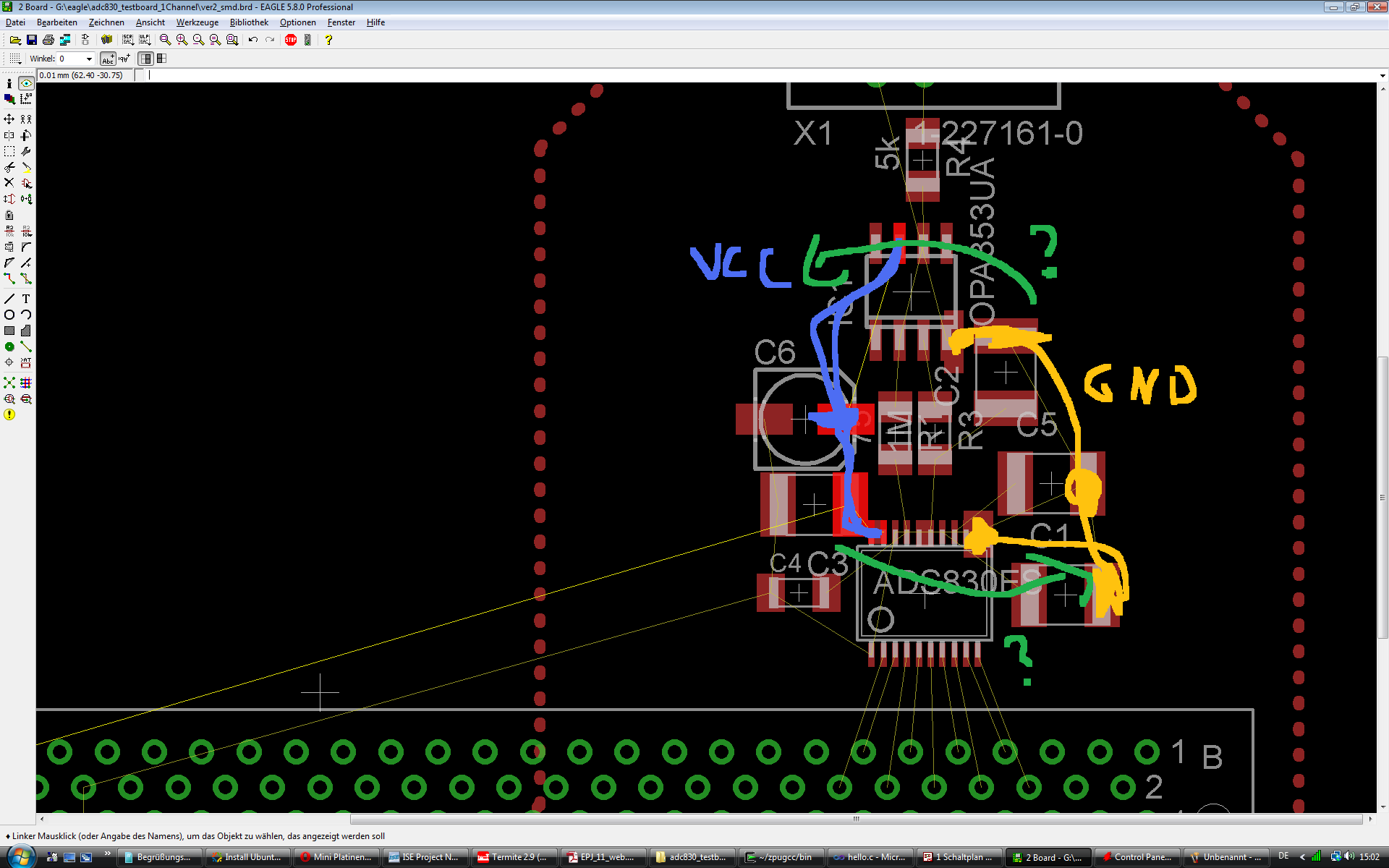Open the Display layers tool
The image size is (1389, 868).
pyautogui.click(x=9, y=99)
